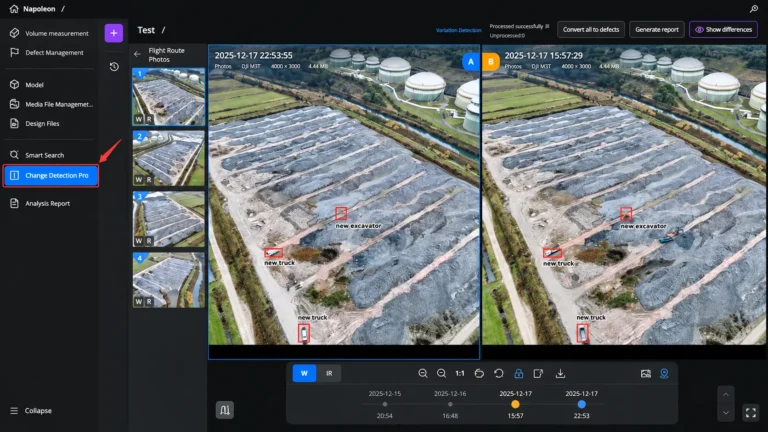768x432 pixels.
Task: Open Volume measurement in the sidebar
Action: [x=49, y=33]
